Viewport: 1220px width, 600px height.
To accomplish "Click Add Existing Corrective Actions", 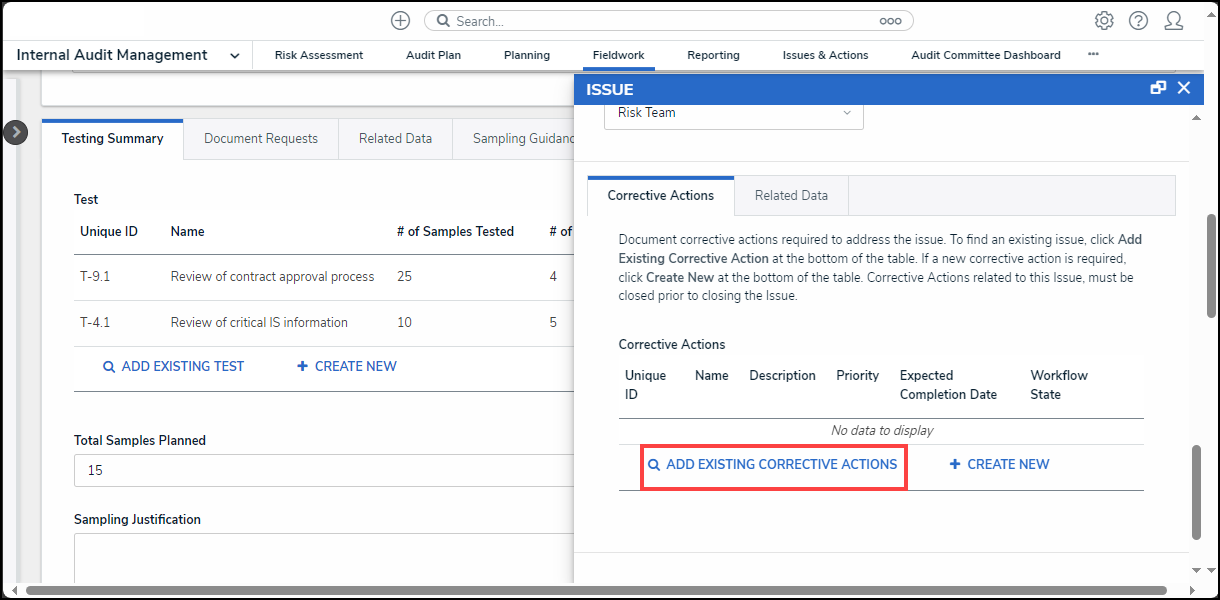I will (x=773, y=465).
